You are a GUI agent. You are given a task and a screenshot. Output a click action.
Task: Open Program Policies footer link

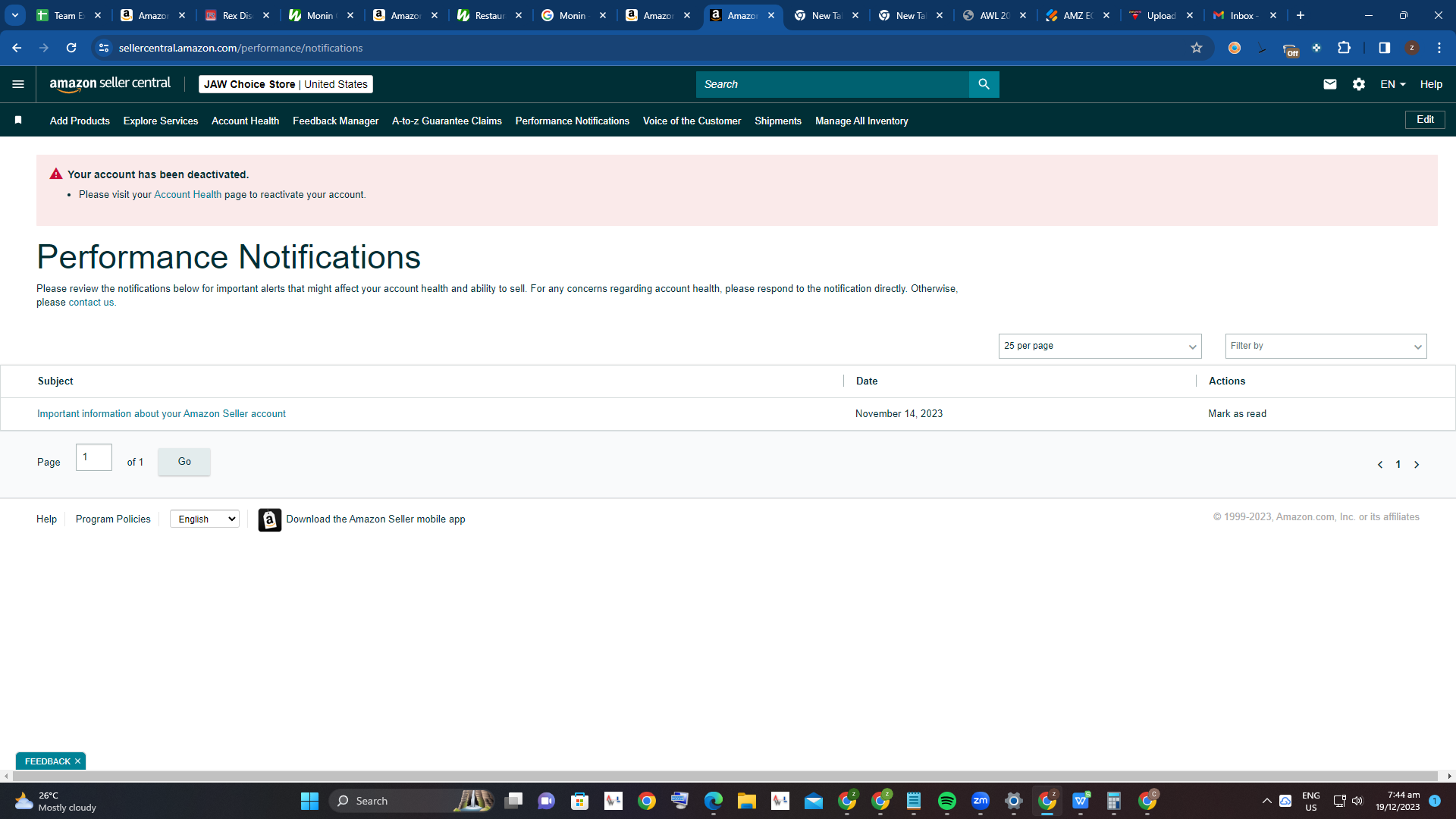tap(113, 519)
